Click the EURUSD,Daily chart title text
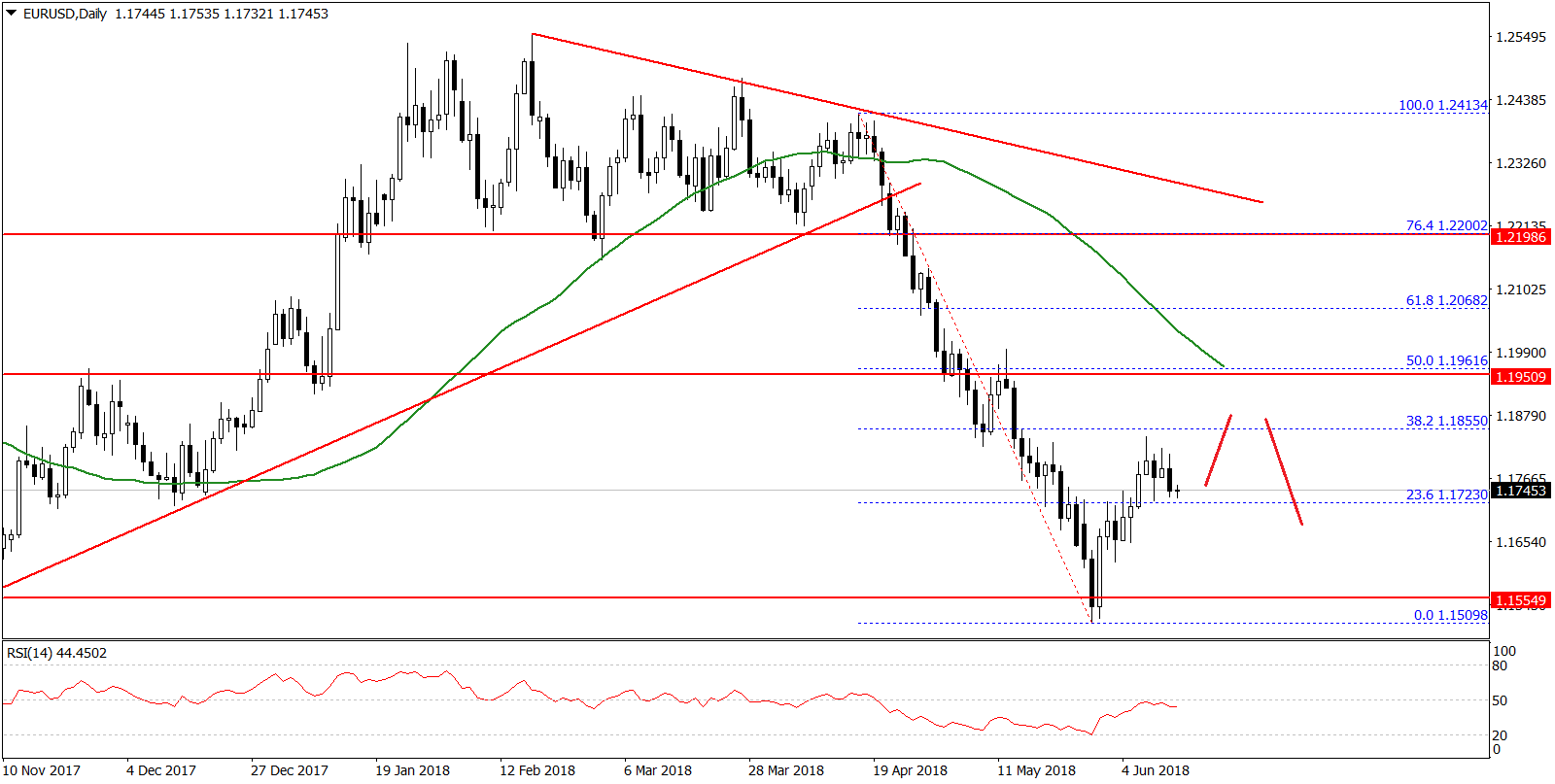 [x=64, y=14]
